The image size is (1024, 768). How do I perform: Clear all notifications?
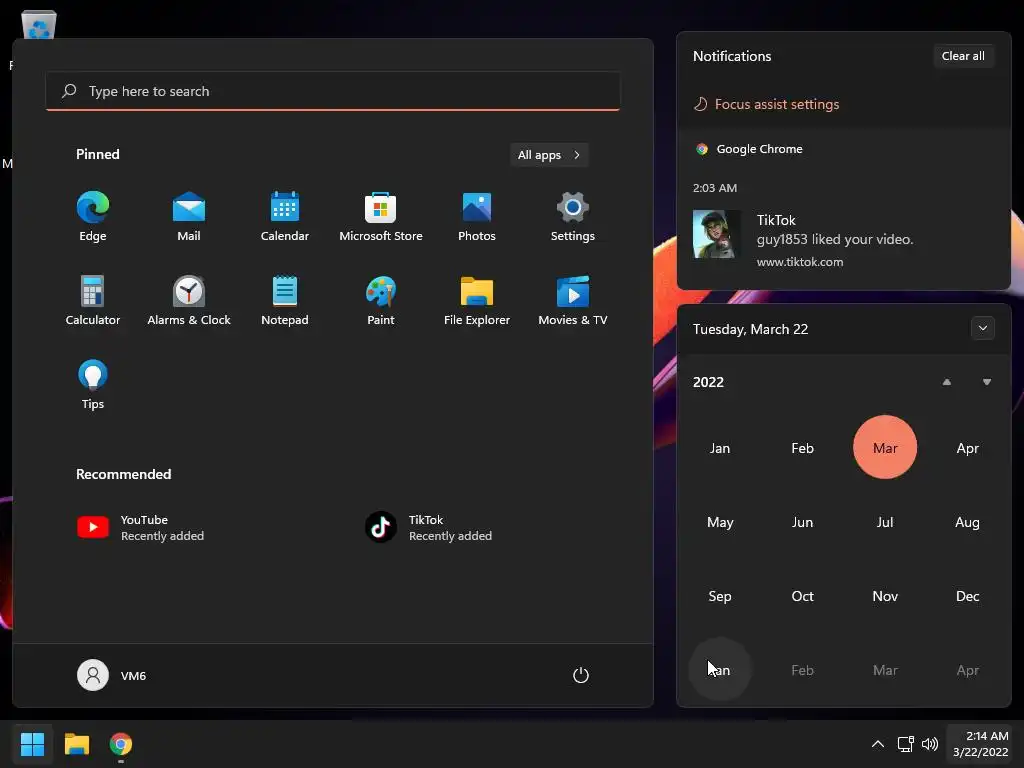point(963,56)
